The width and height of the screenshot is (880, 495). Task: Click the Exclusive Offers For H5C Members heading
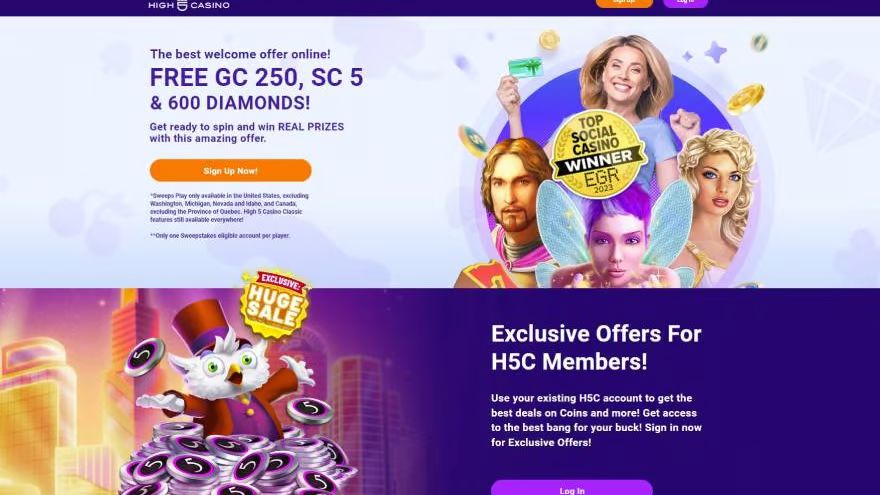pyautogui.click(x=596, y=347)
